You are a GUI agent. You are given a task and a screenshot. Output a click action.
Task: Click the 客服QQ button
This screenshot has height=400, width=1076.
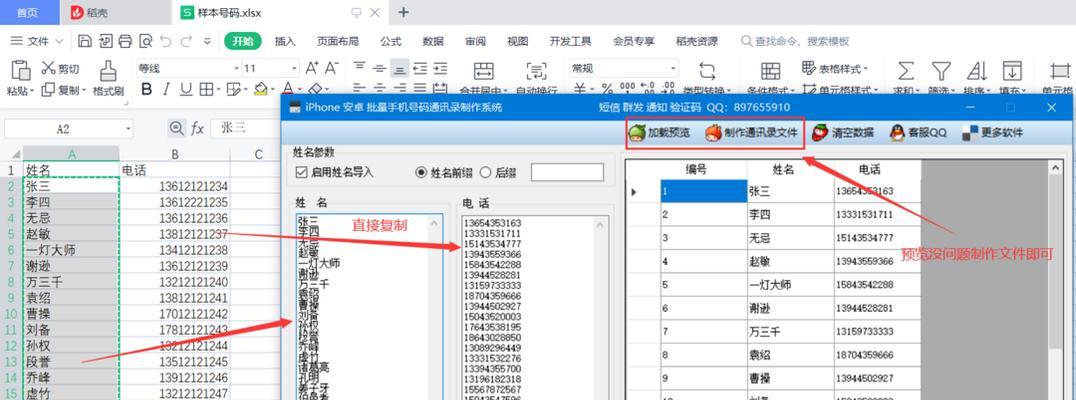tap(918, 132)
